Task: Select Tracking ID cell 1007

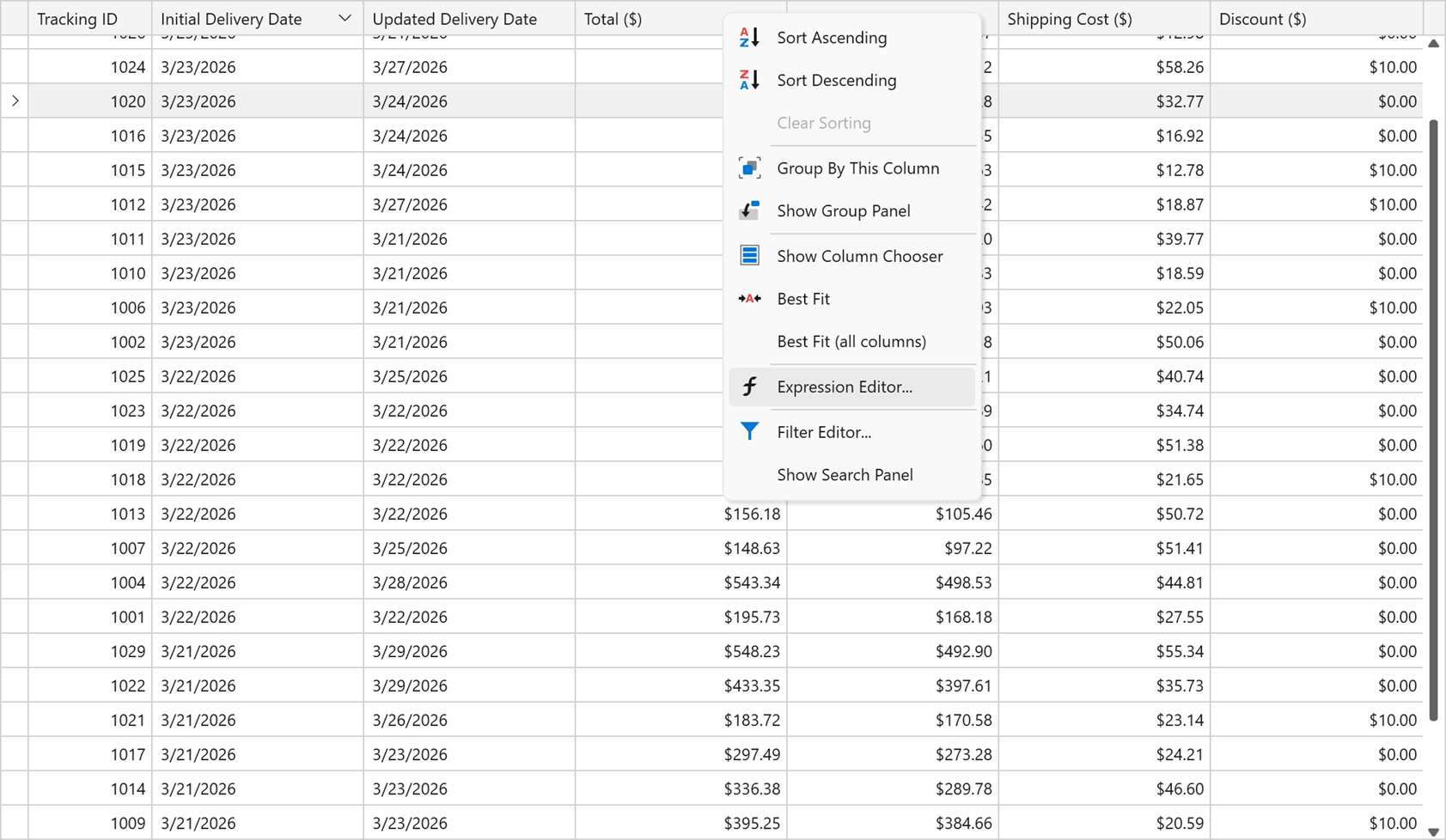Action: pyautogui.click(x=90, y=548)
